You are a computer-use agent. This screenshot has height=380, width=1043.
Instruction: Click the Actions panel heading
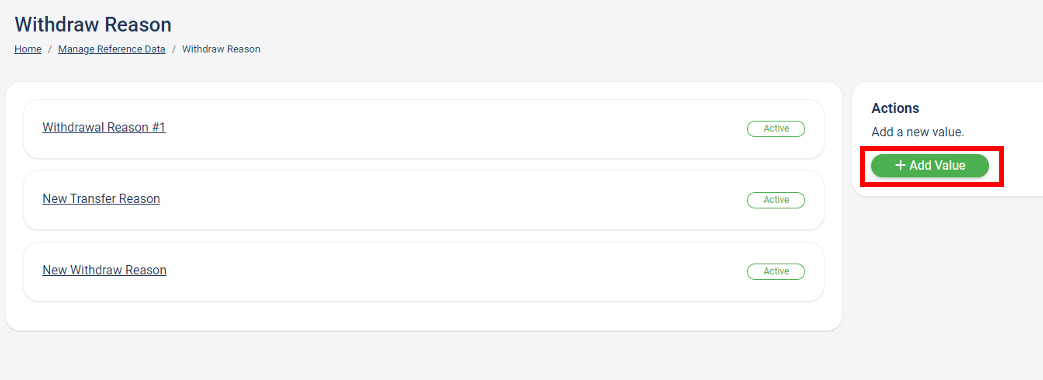pyautogui.click(x=895, y=108)
